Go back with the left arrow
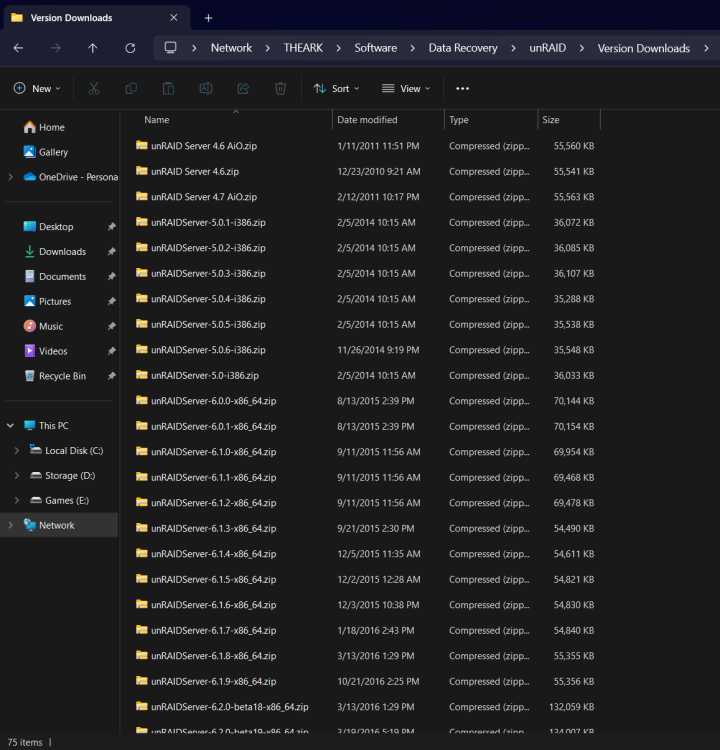 point(18,48)
